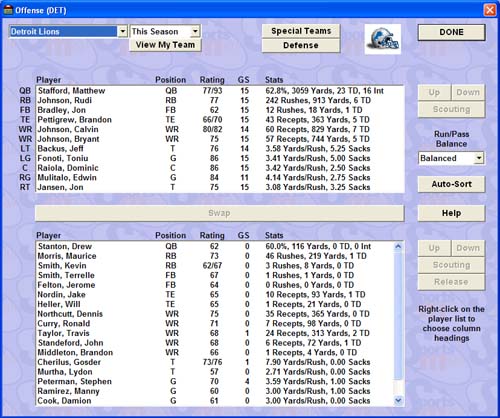The image size is (500, 418).
Task: Select bench player Ramirez, Manny
Action: [215, 391]
